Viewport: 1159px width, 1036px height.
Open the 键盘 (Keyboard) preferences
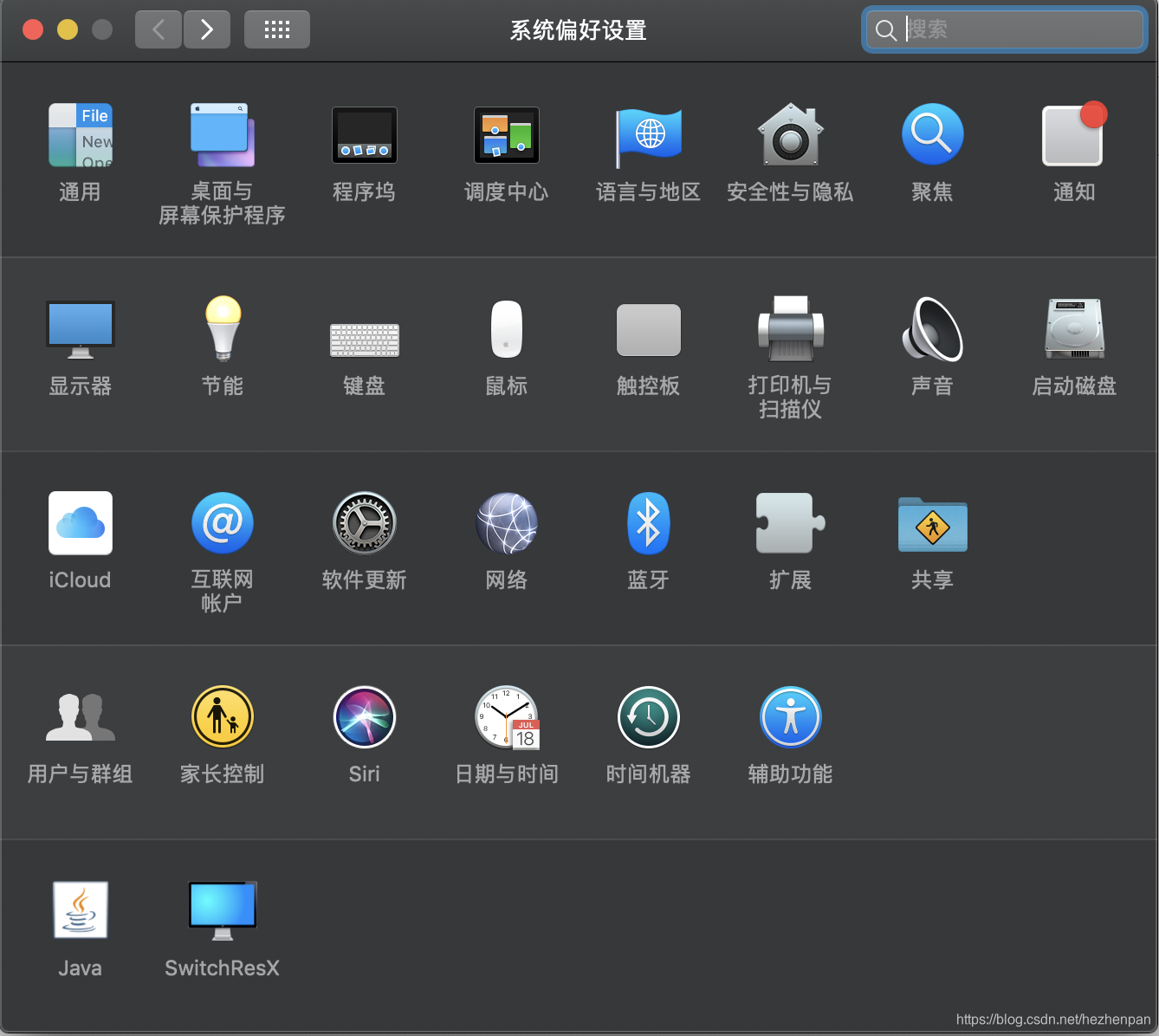pos(365,340)
